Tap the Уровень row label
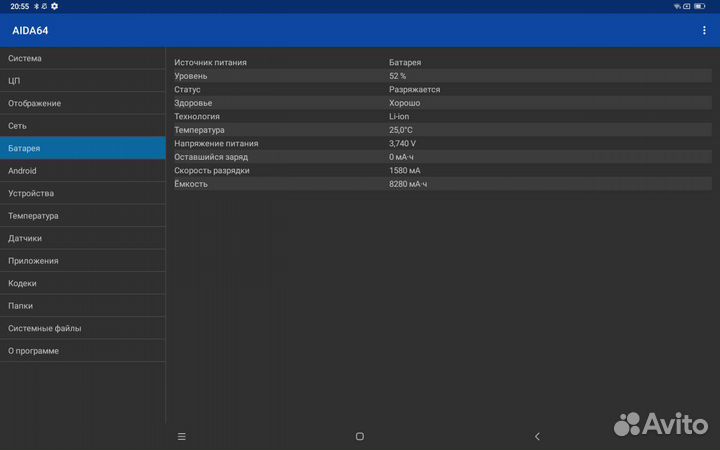The width and height of the screenshot is (720, 450). tap(191, 76)
